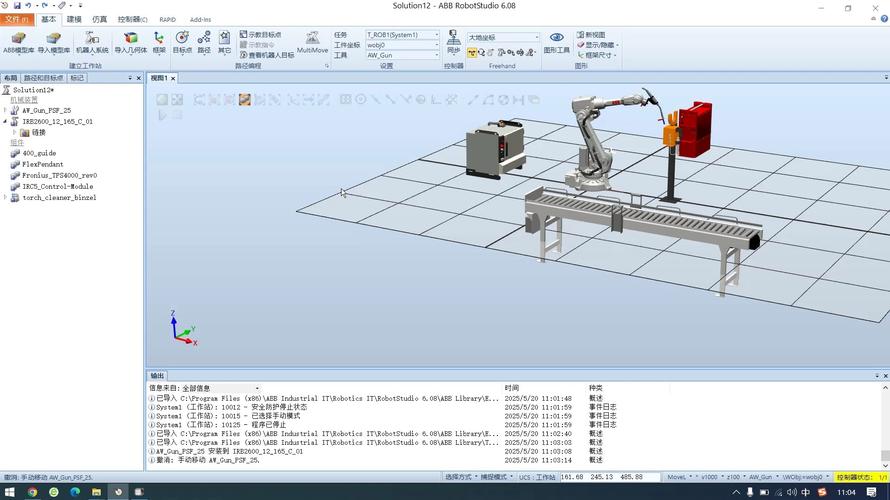The image size is (890, 500).
Task: Toggle the highlighted viewport toolbar selection icon
Action: tap(245, 100)
